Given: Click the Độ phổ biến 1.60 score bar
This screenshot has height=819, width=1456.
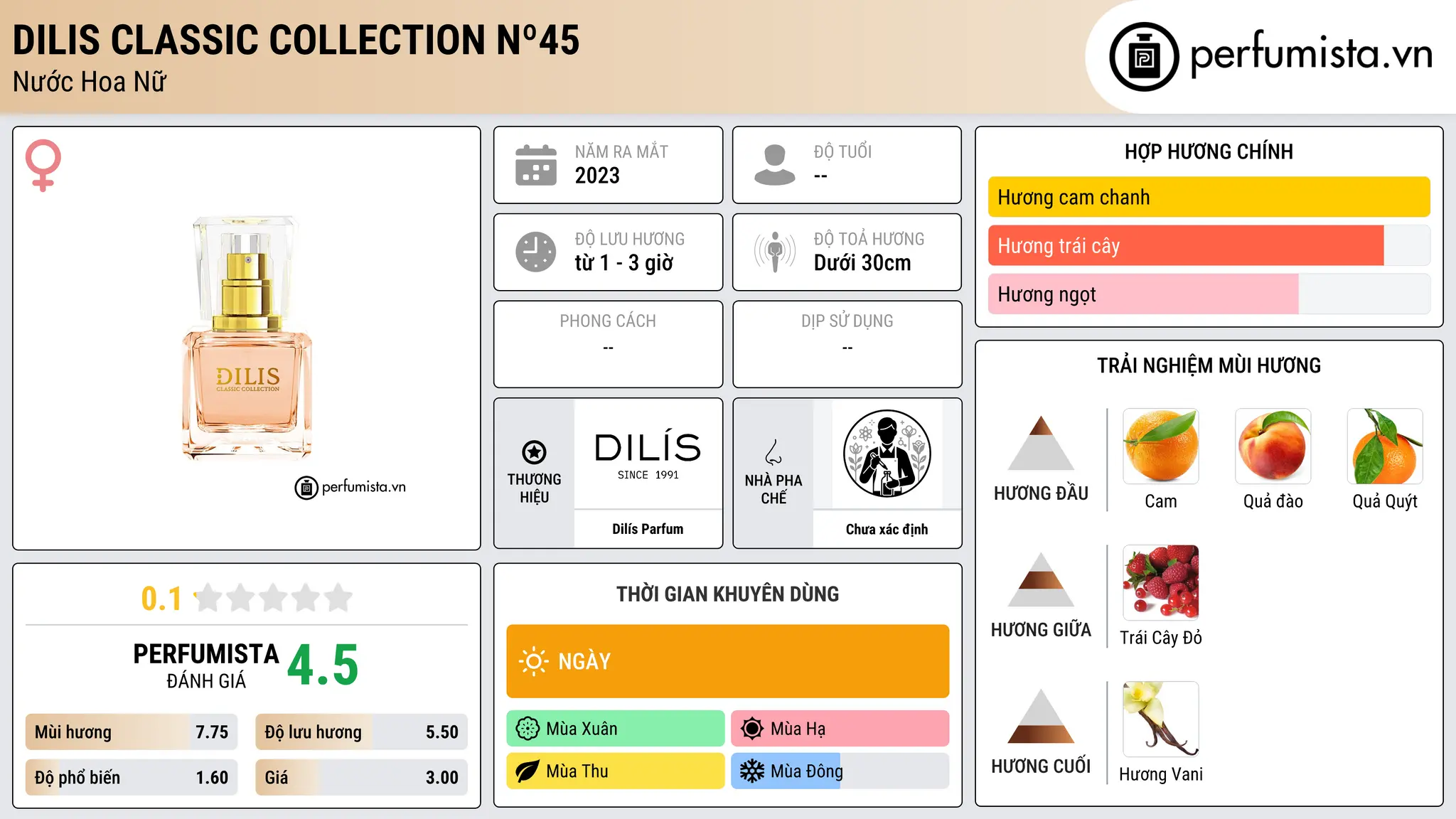Looking at the screenshot, I should tap(132, 777).
